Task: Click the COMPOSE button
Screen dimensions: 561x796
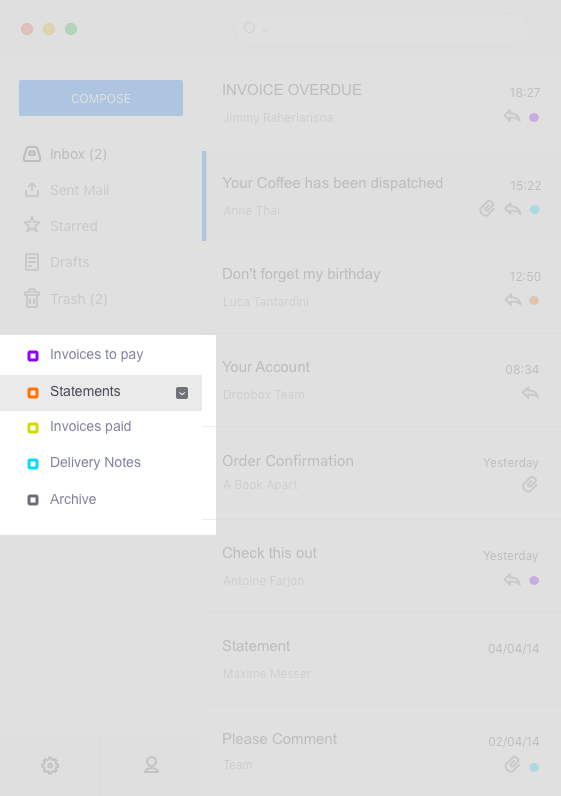Action: [101, 98]
